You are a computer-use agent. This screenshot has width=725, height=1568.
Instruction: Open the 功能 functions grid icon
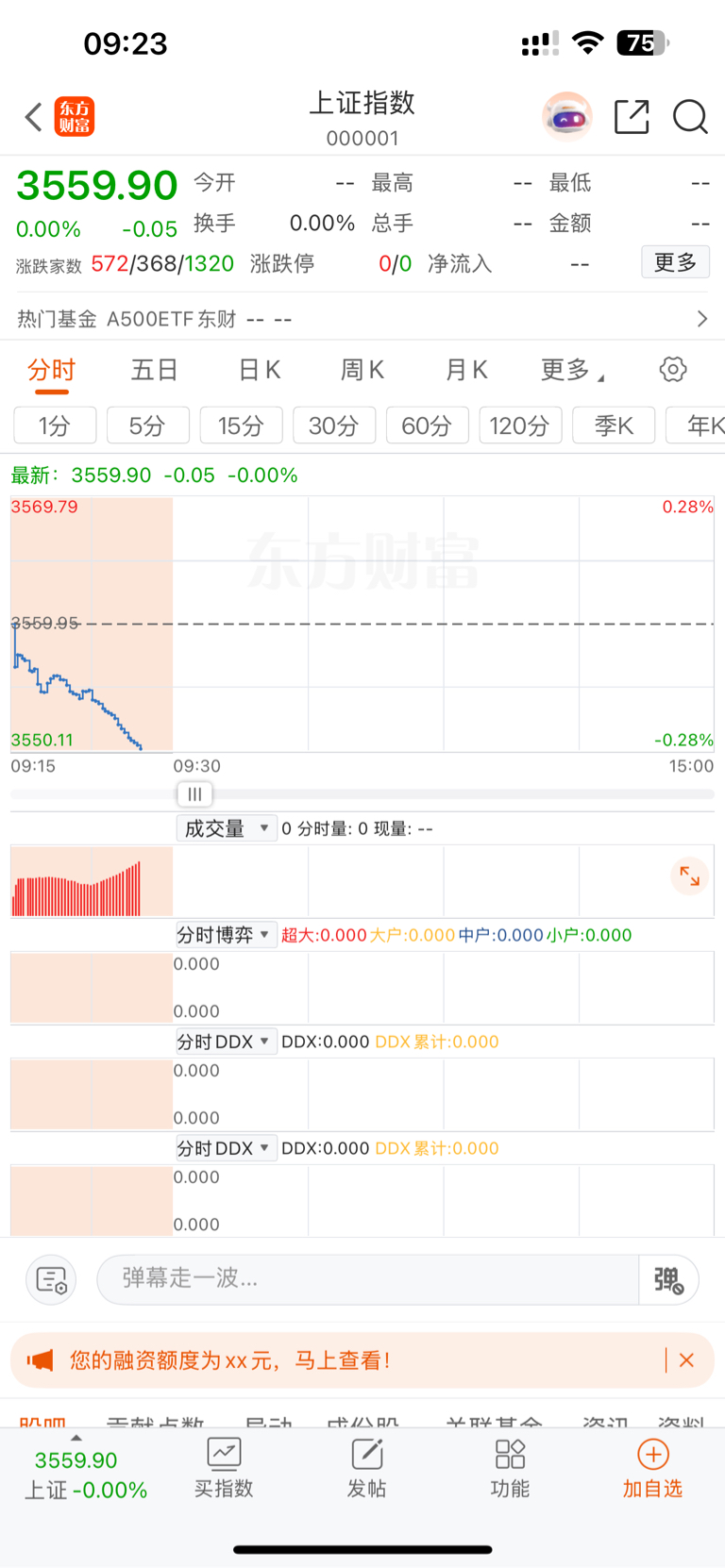tap(510, 1468)
